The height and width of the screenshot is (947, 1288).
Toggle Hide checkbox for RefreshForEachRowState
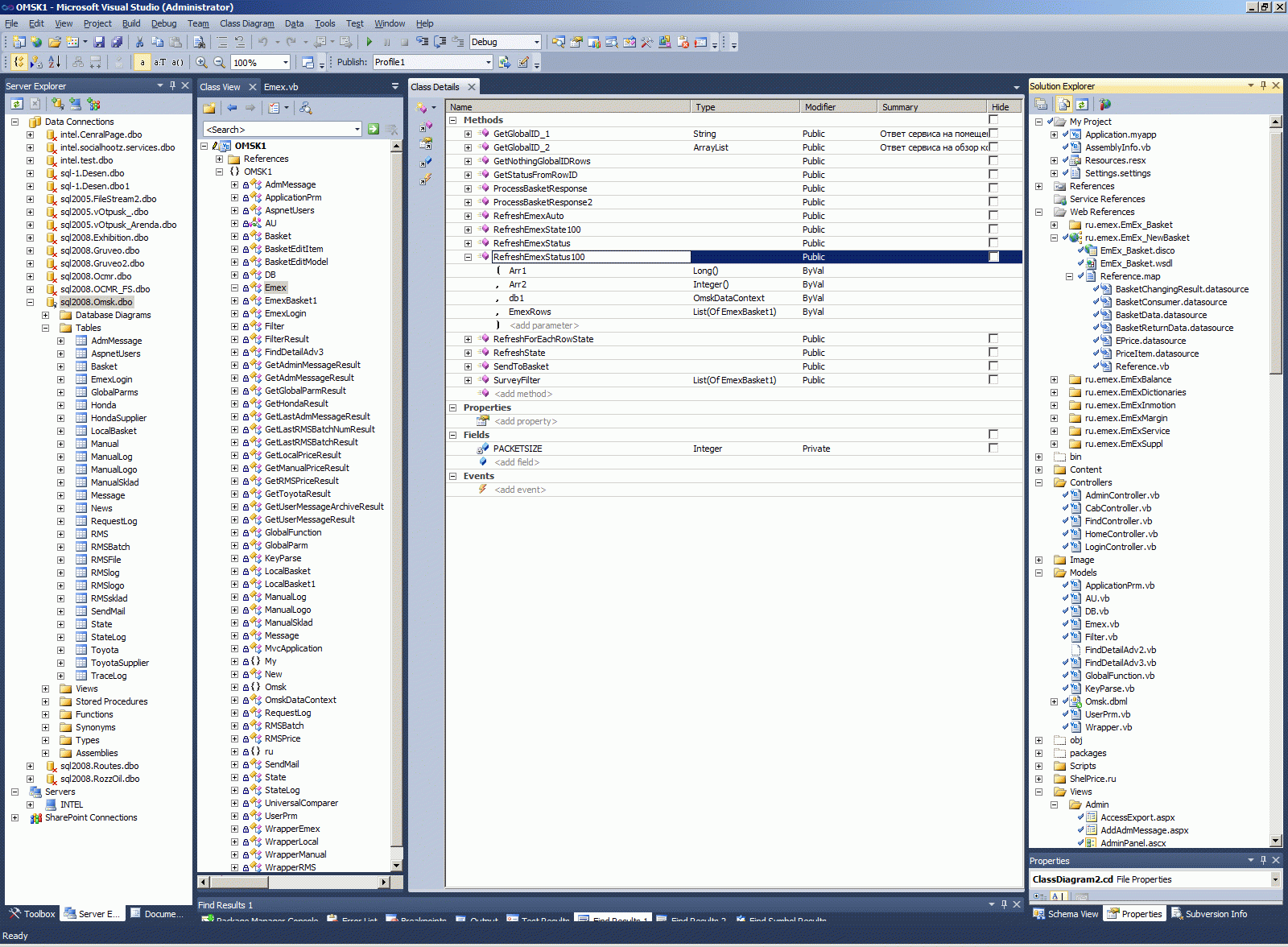click(993, 339)
